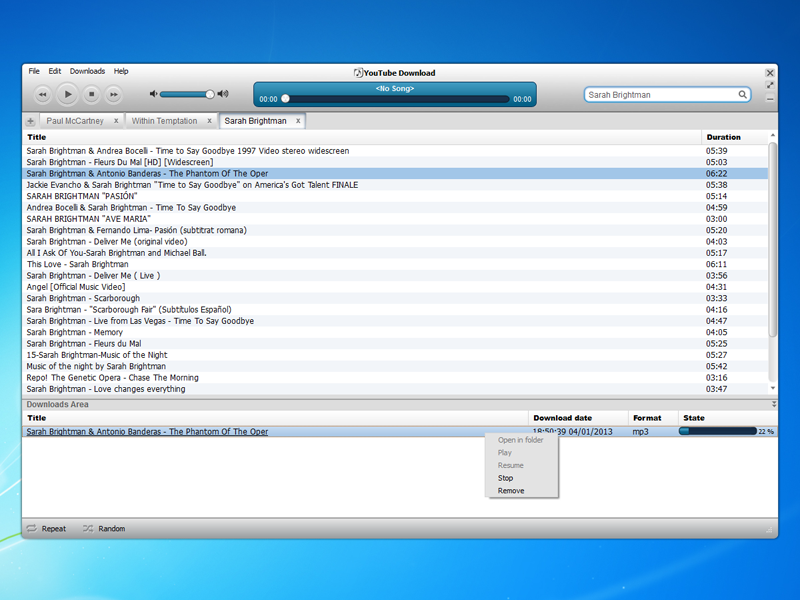Click the results list scrollbar thumb
Image resolution: width=800 pixels, height=600 pixels.
tap(773, 240)
